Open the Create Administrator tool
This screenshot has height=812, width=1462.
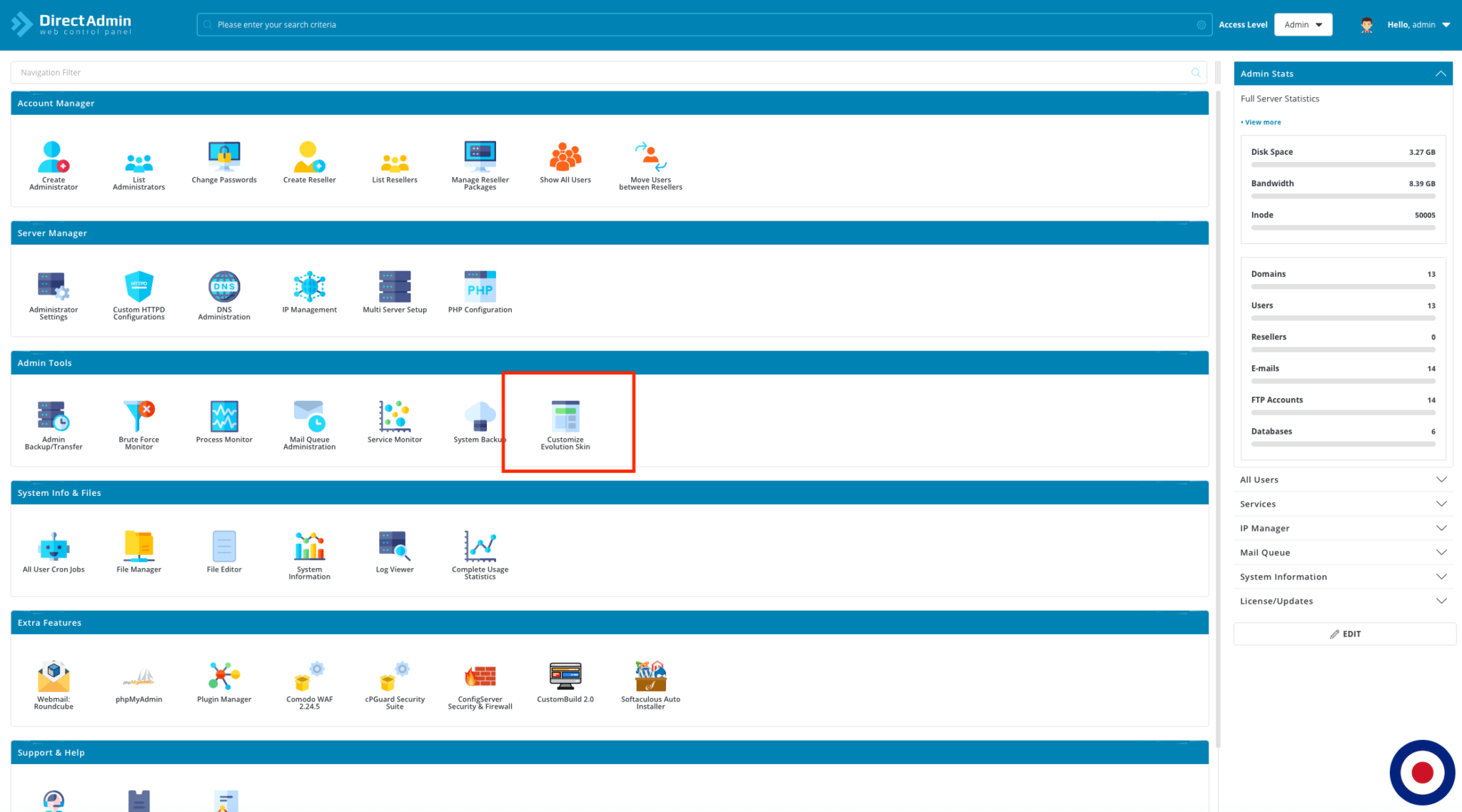click(x=53, y=164)
